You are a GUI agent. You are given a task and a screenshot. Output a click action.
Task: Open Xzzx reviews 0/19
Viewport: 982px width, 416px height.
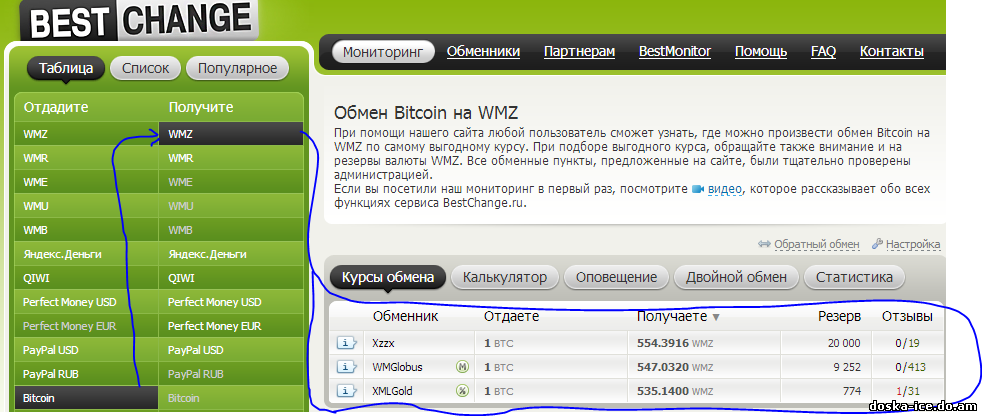[906, 343]
